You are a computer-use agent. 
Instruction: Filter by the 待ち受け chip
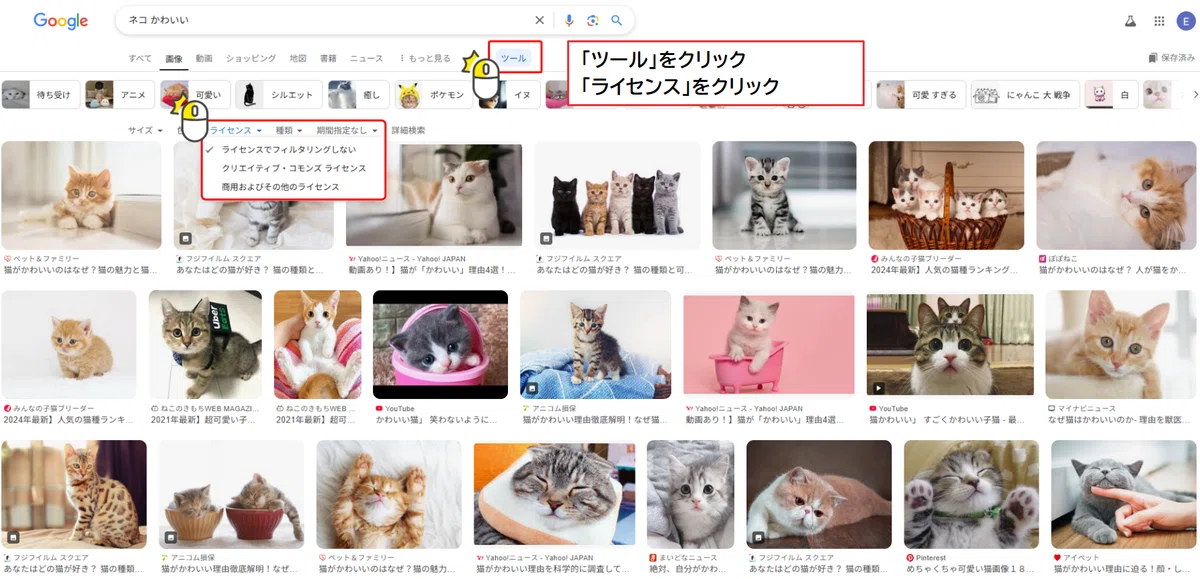[x=40, y=95]
